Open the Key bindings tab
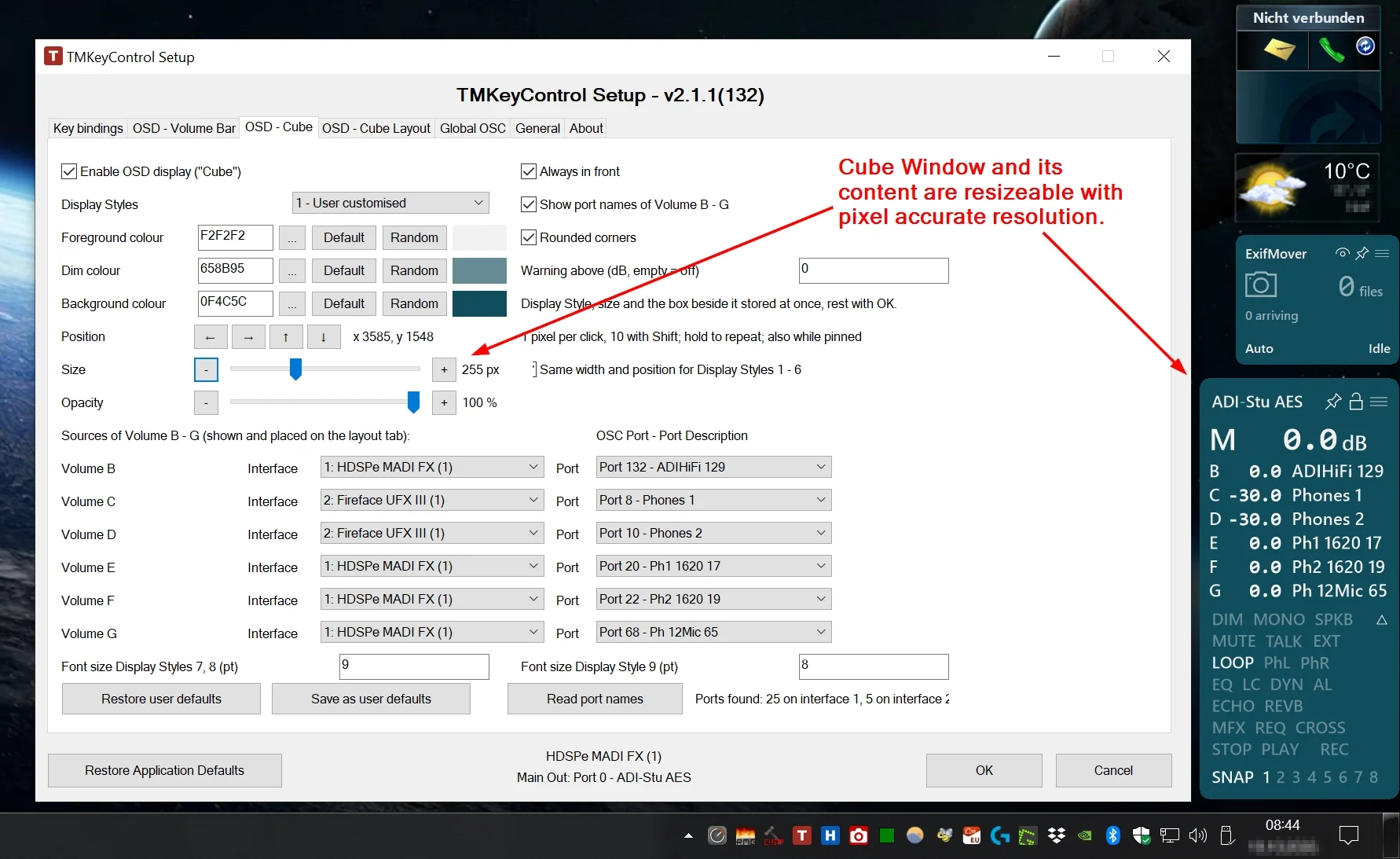The width and height of the screenshot is (1400, 859). coord(88,128)
